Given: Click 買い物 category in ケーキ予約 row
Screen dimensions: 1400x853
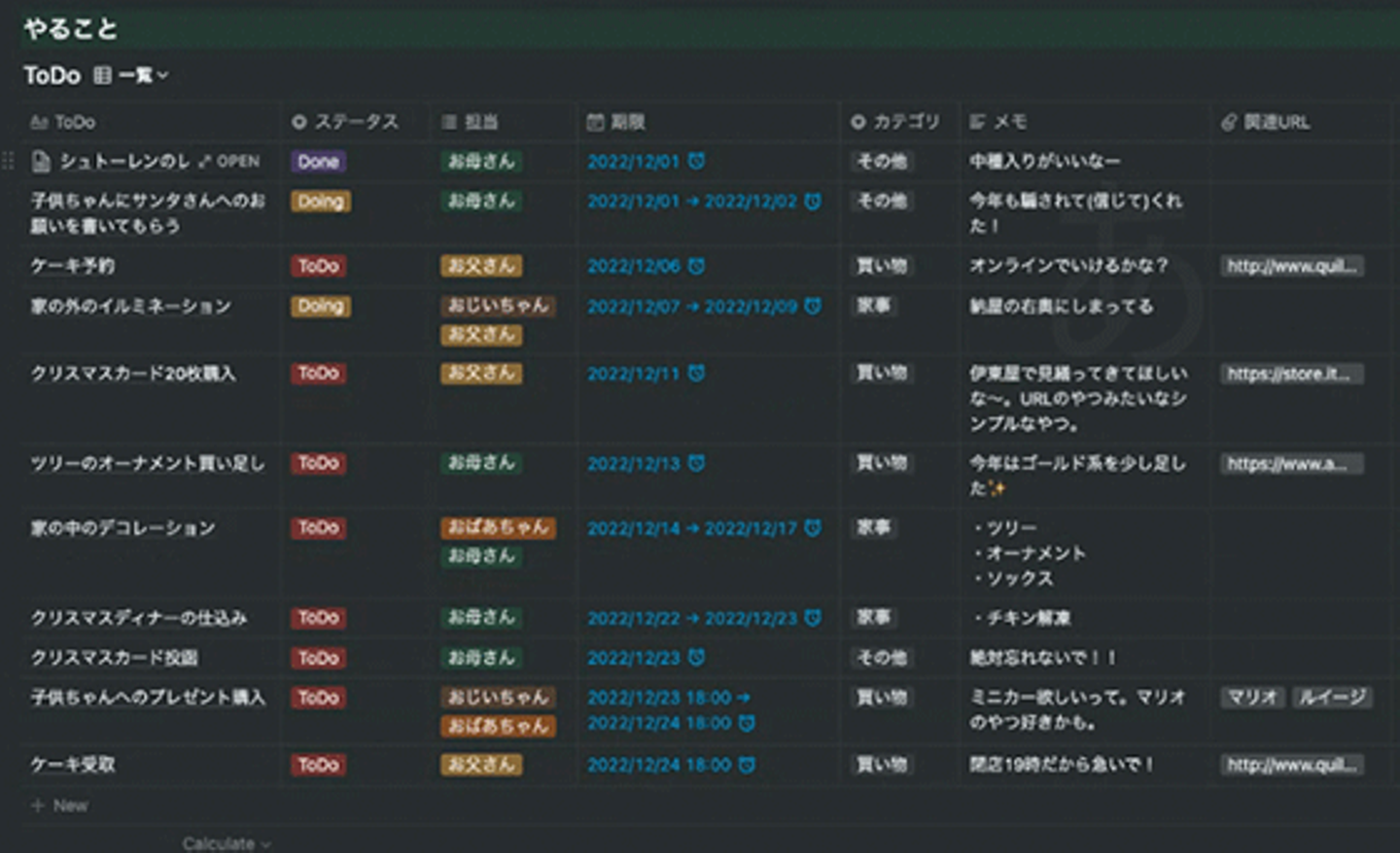Looking at the screenshot, I should 882,266.
